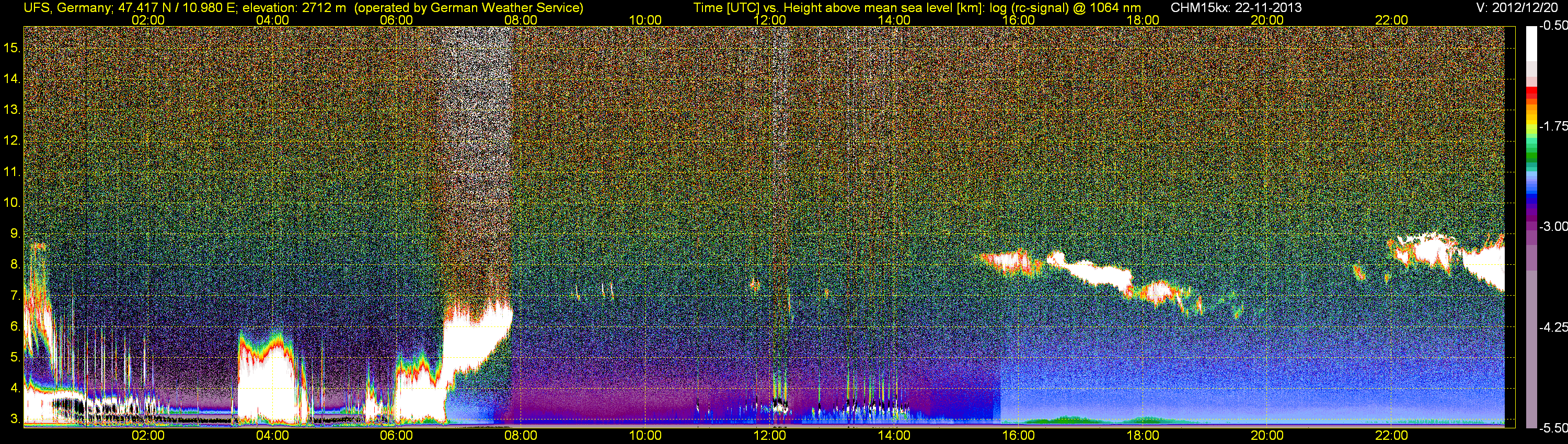Pick the white band of the color bar
Image resolution: width=1568 pixels, height=444 pixels.
pyautogui.click(x=1531, y=44)
